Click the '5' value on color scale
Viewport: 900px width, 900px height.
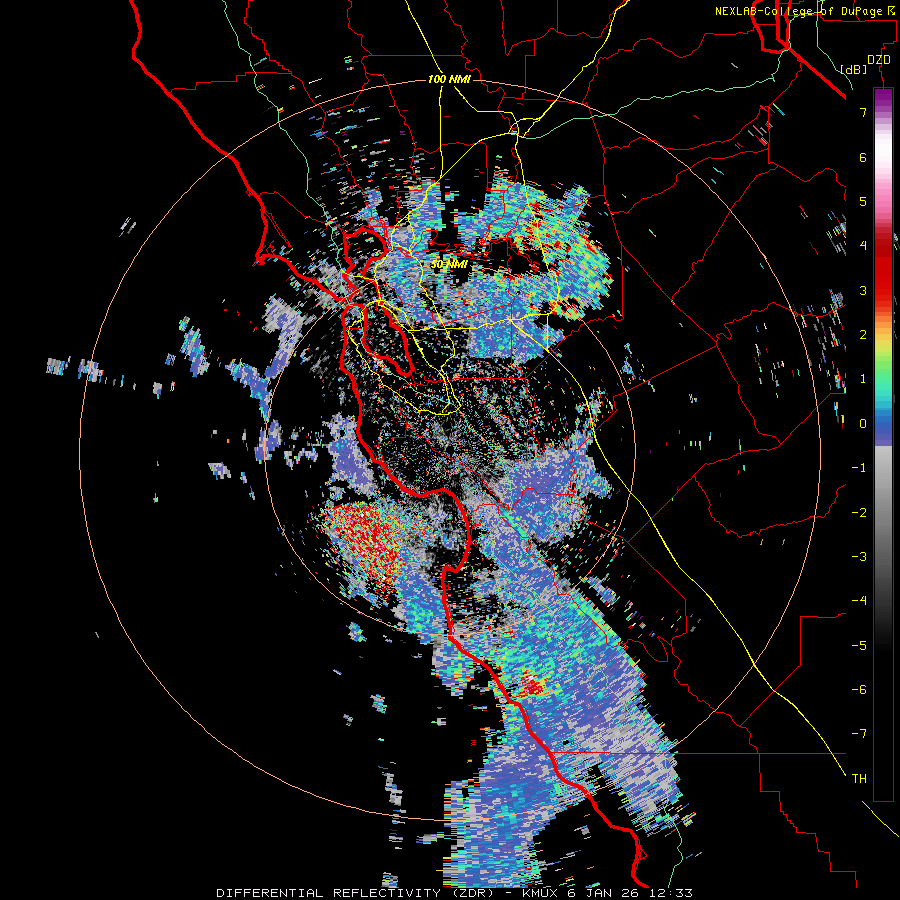[863, 201]
